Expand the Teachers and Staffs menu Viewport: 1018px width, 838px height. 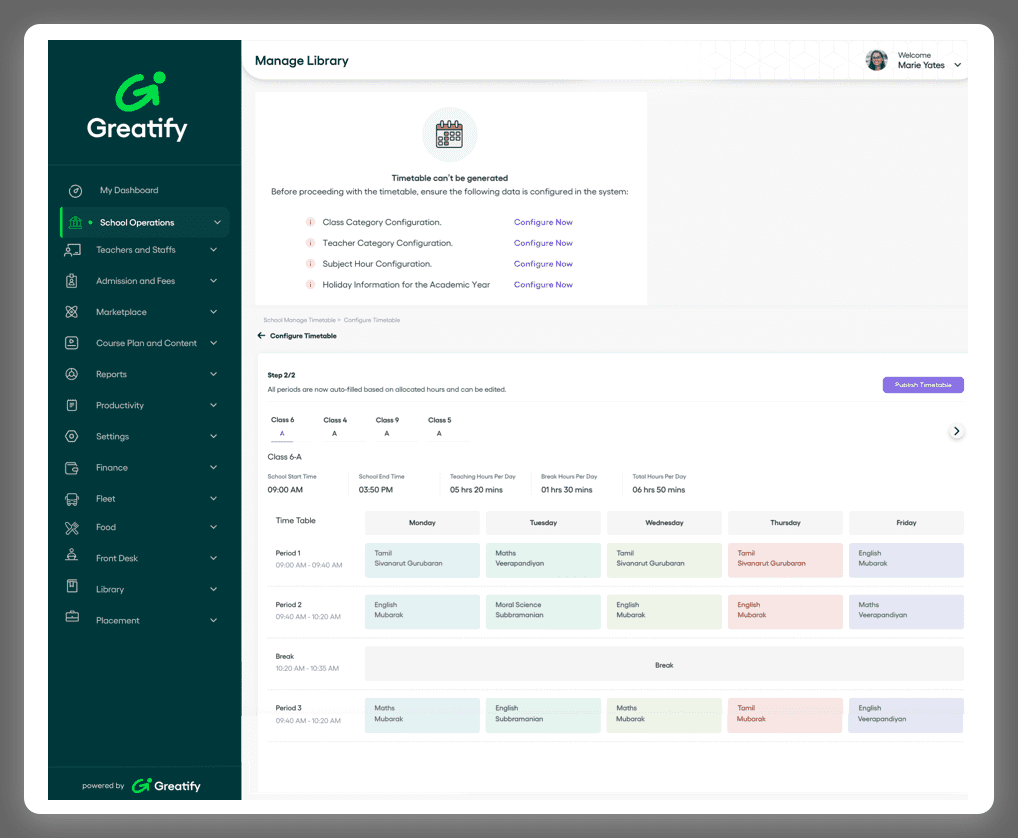pos(213,250)
